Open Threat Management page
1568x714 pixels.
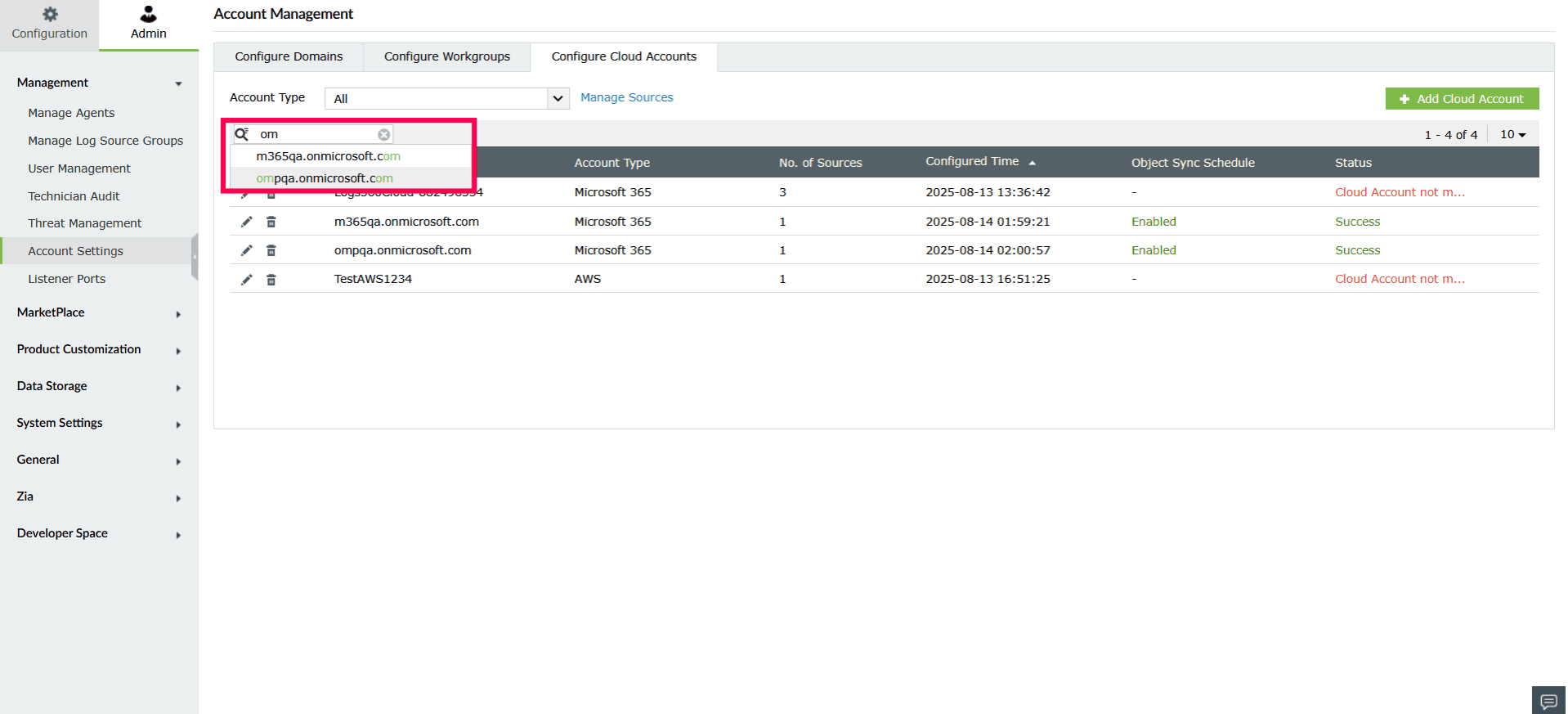pos(84,223)
